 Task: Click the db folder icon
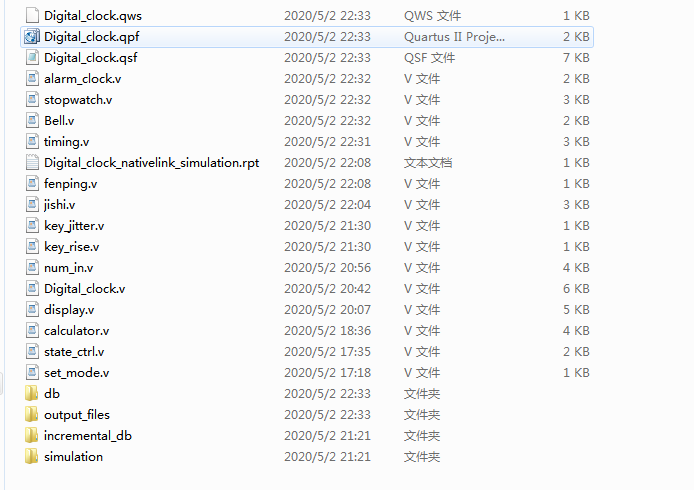click(32, 394)
